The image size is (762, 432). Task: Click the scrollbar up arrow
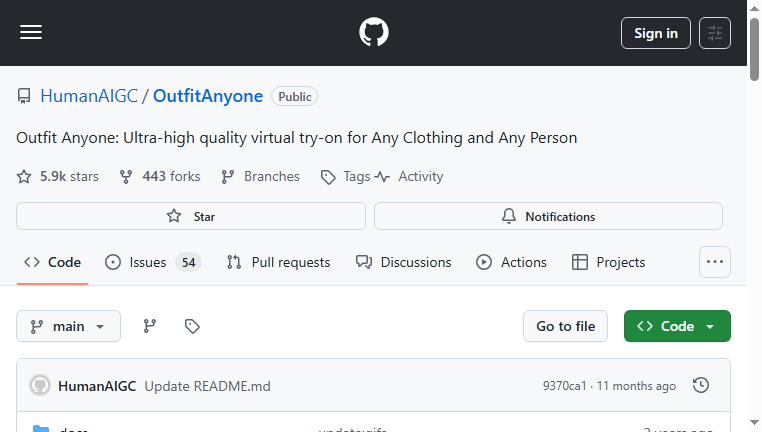click(x=754, y=8)
